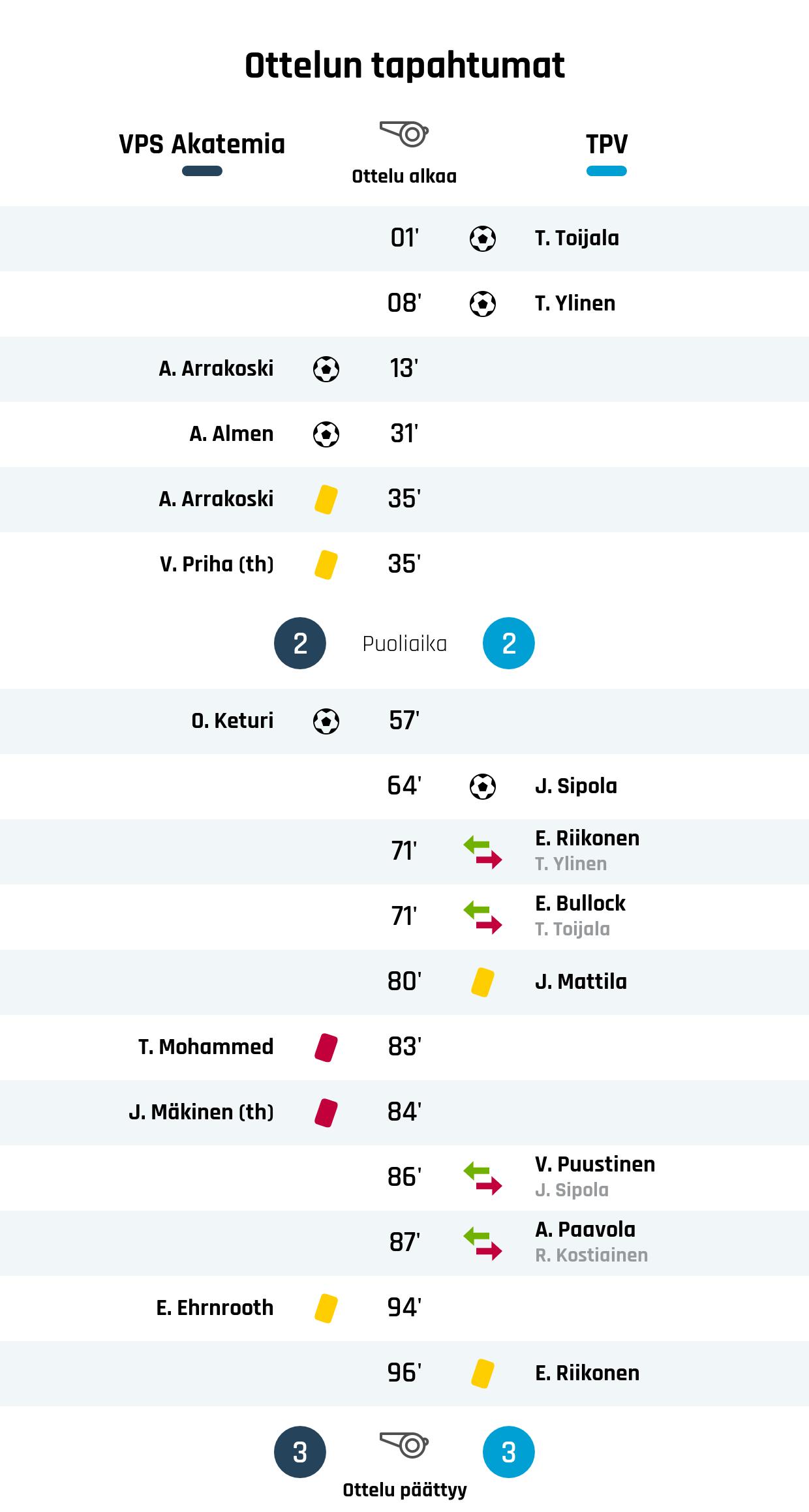
Task: Click J. Mäkinen's red card icon
Action: pos(326,1113)
